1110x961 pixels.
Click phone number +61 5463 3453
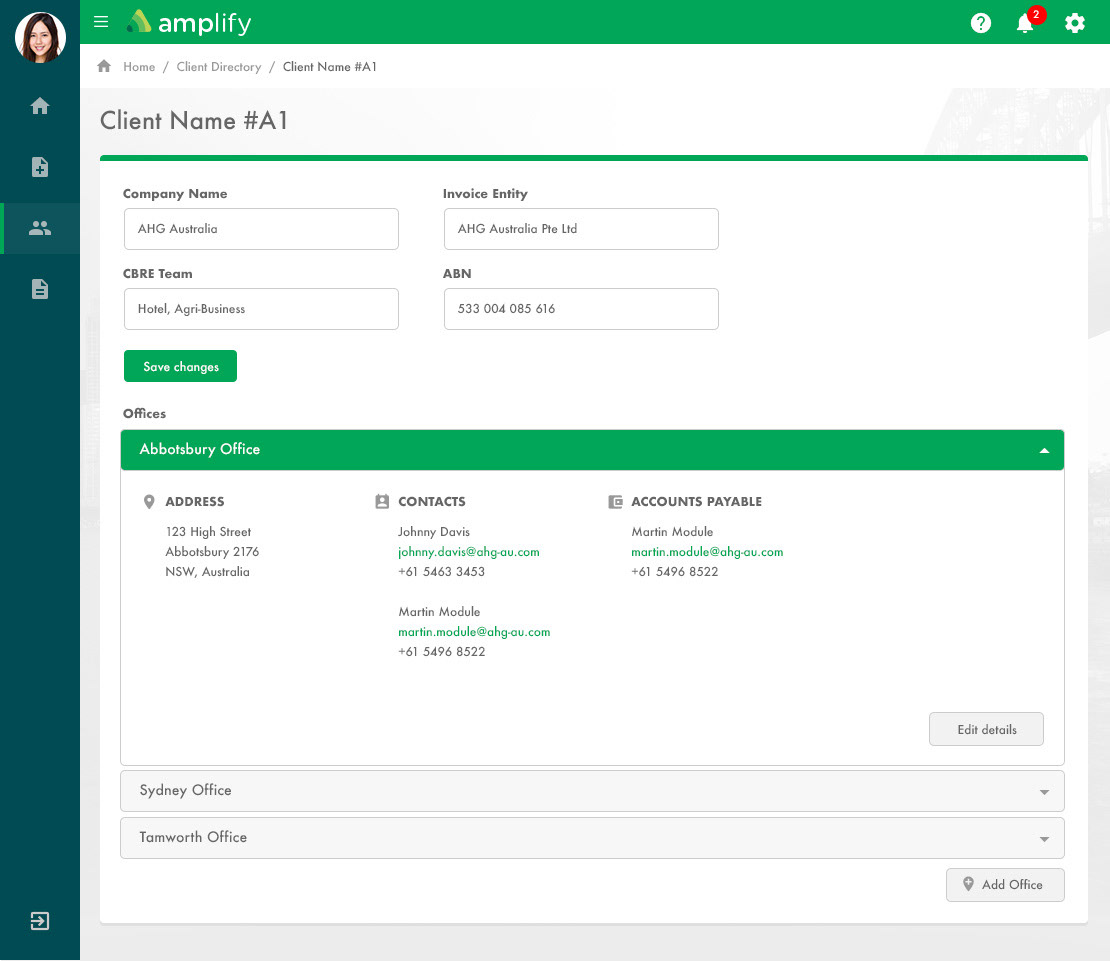442,572
